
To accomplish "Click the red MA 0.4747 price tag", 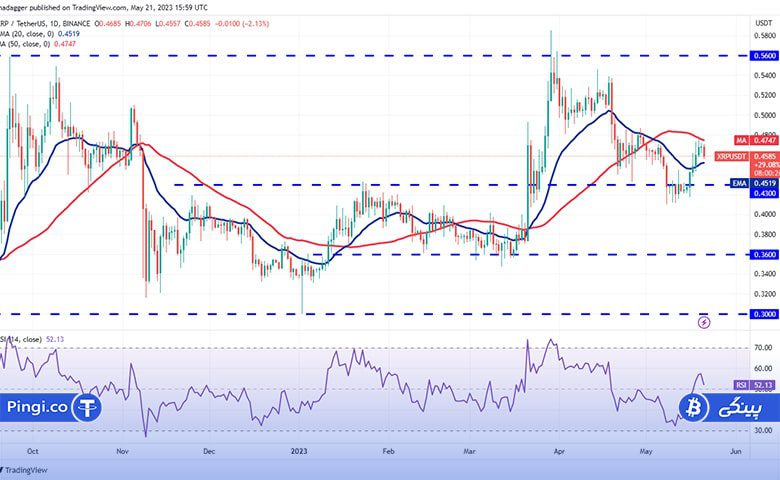I will tap(757, 140).
